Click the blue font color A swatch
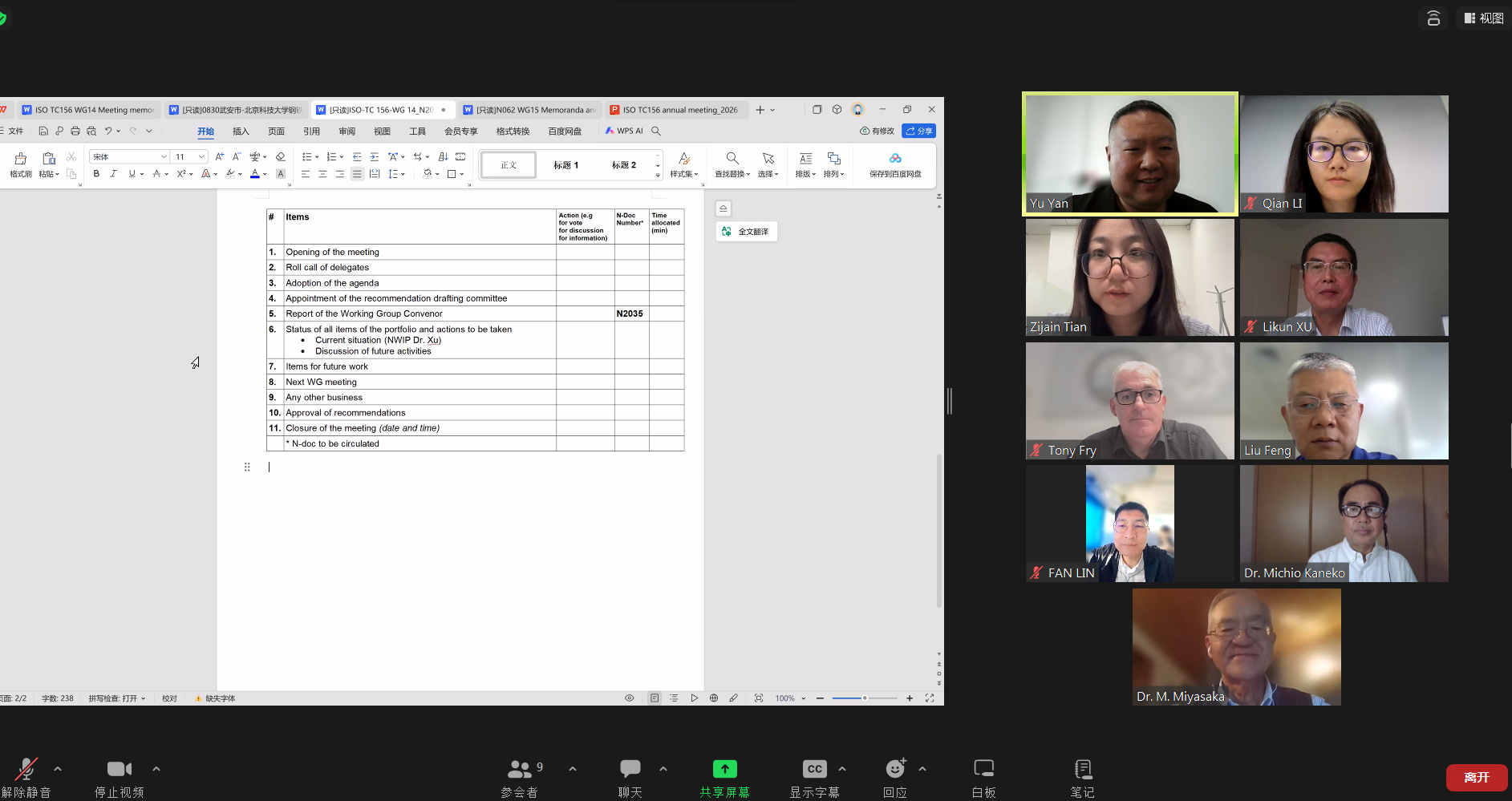This screenshot has width=1512, height=801. click(x=255, y=173)
